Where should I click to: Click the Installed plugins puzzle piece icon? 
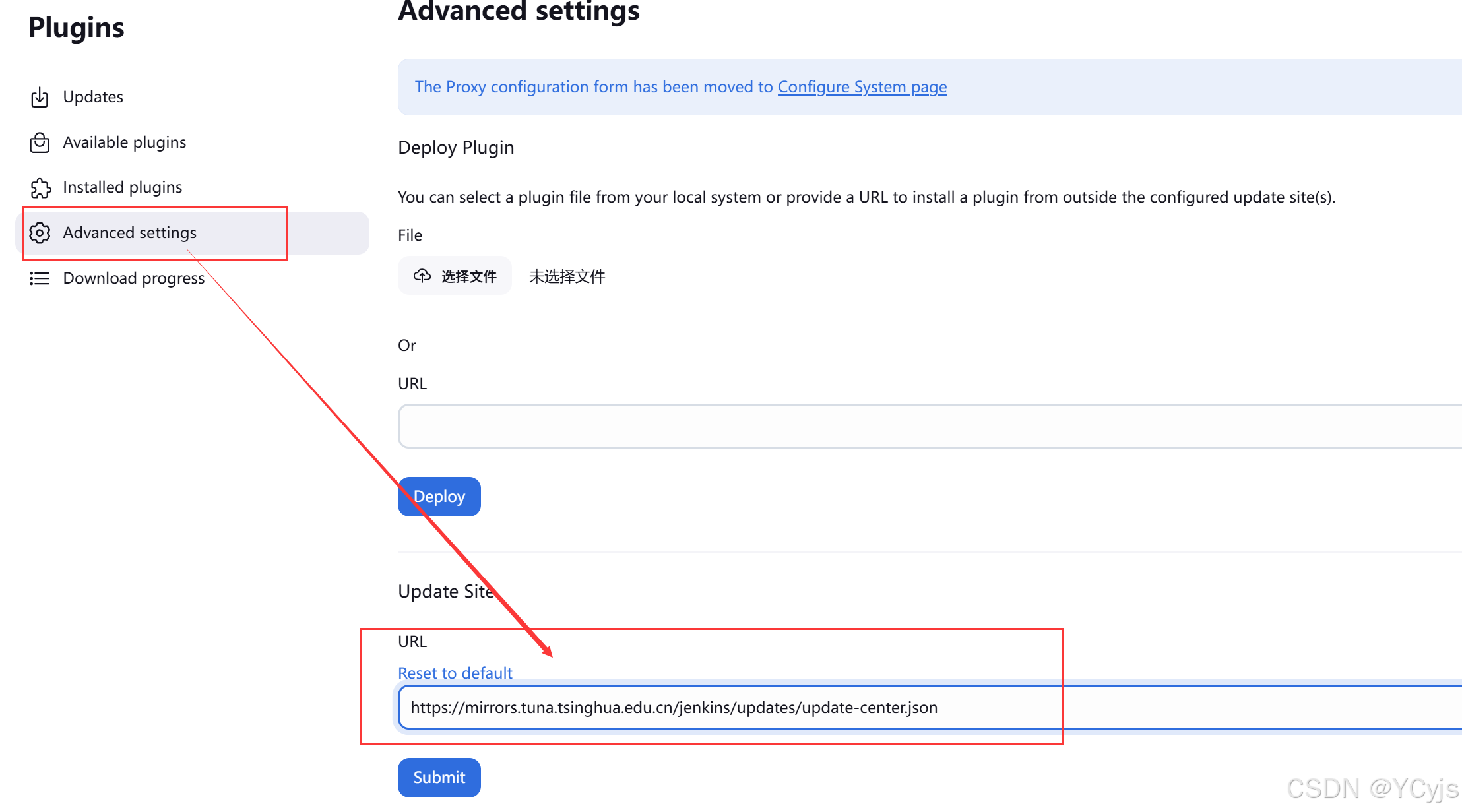point(40,187)
